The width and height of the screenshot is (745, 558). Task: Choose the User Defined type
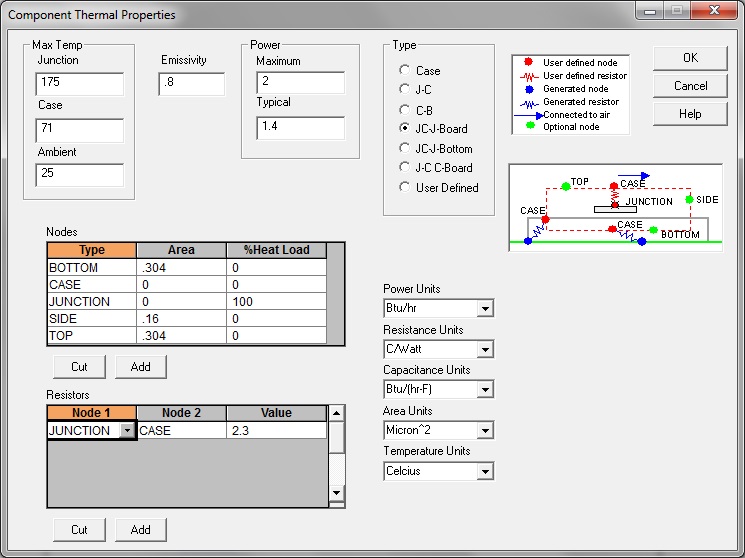point(404,187)
